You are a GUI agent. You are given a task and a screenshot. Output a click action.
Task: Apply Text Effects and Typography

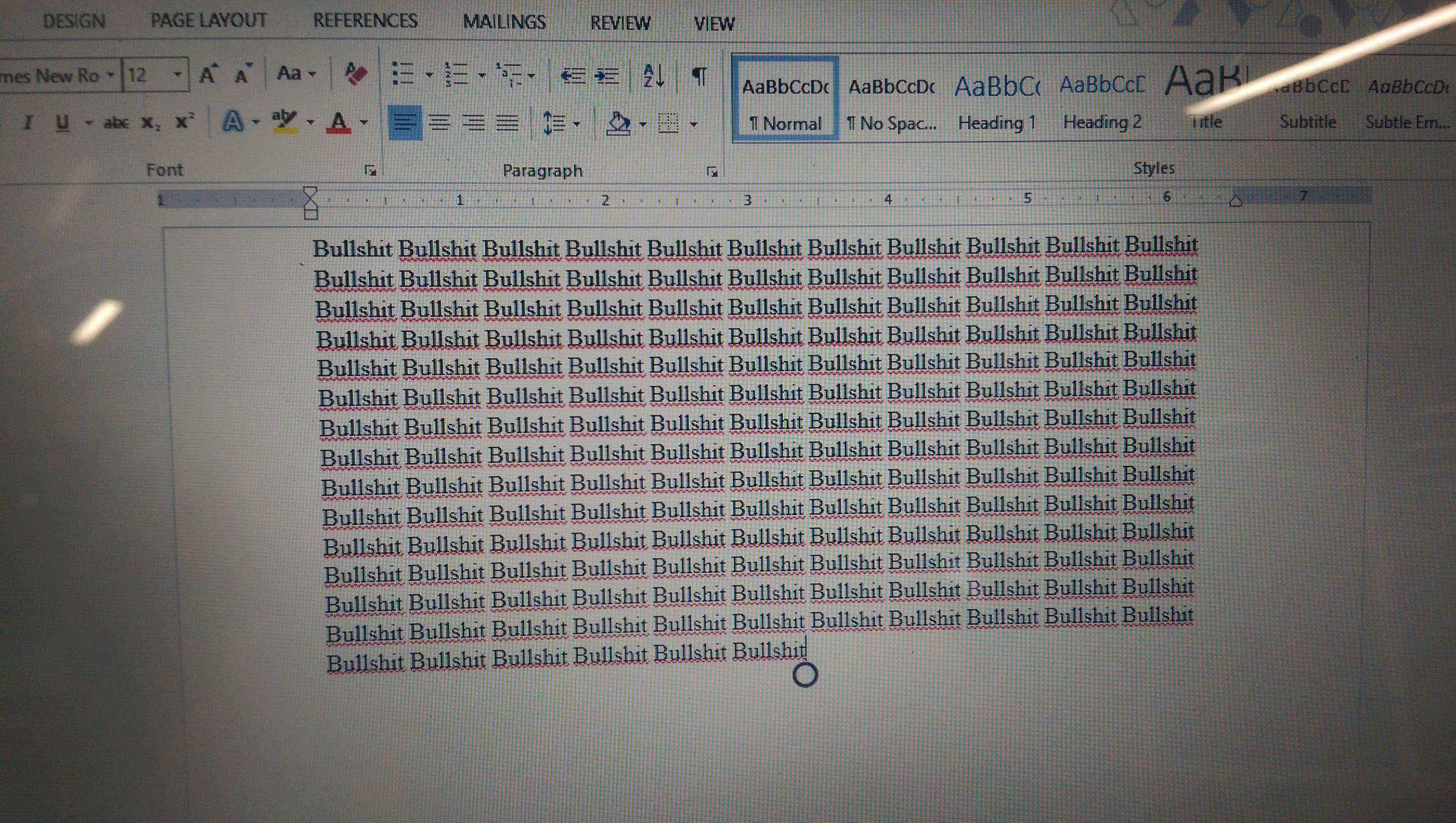point(233,121)
